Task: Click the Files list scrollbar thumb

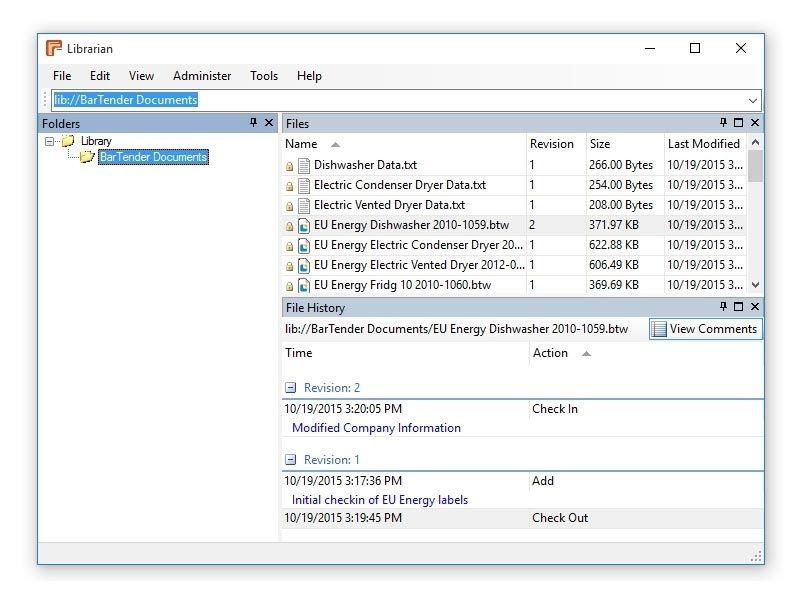Action: [755, 166]
